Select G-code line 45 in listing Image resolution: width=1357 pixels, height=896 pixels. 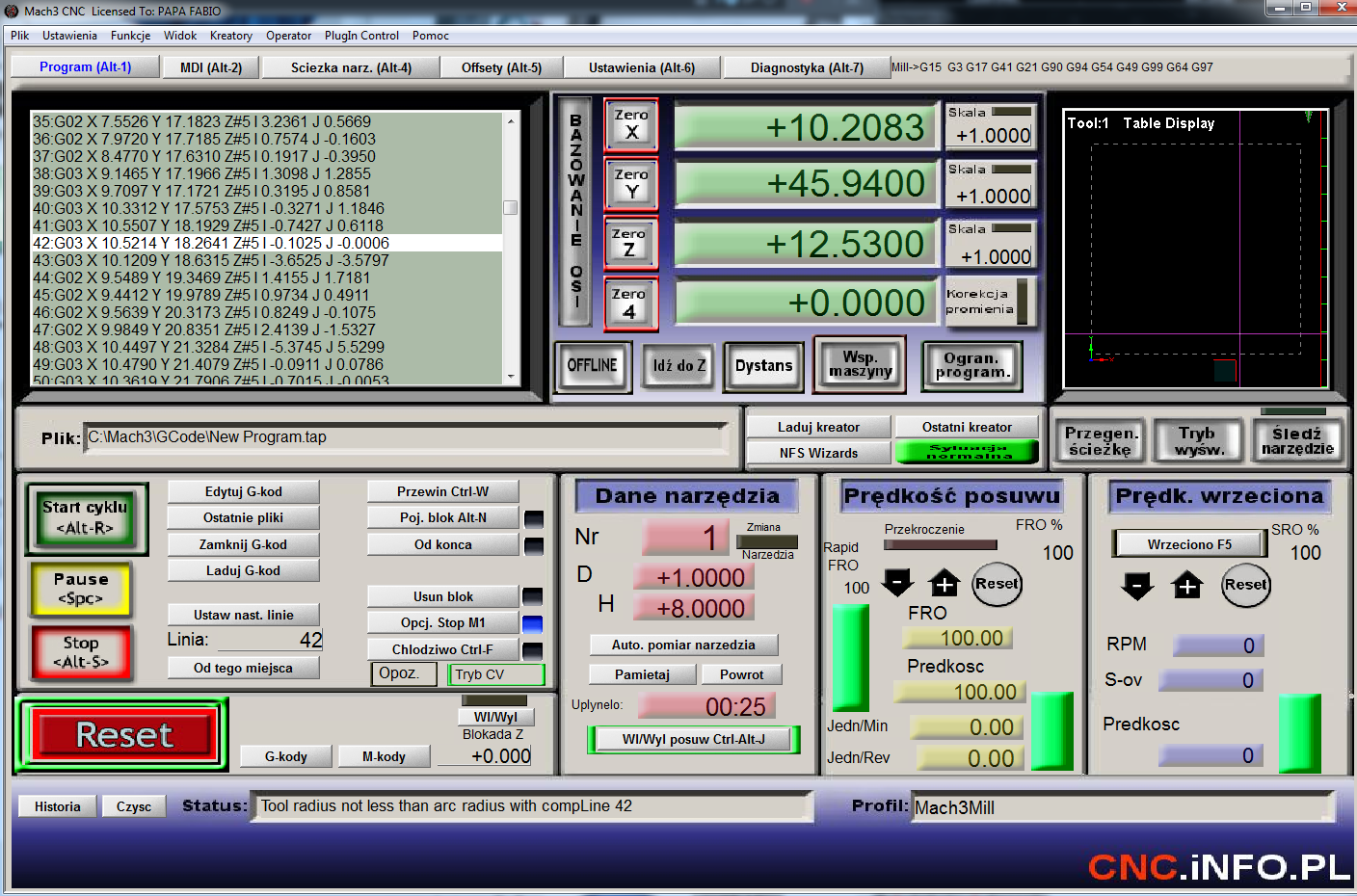point(267,295)
